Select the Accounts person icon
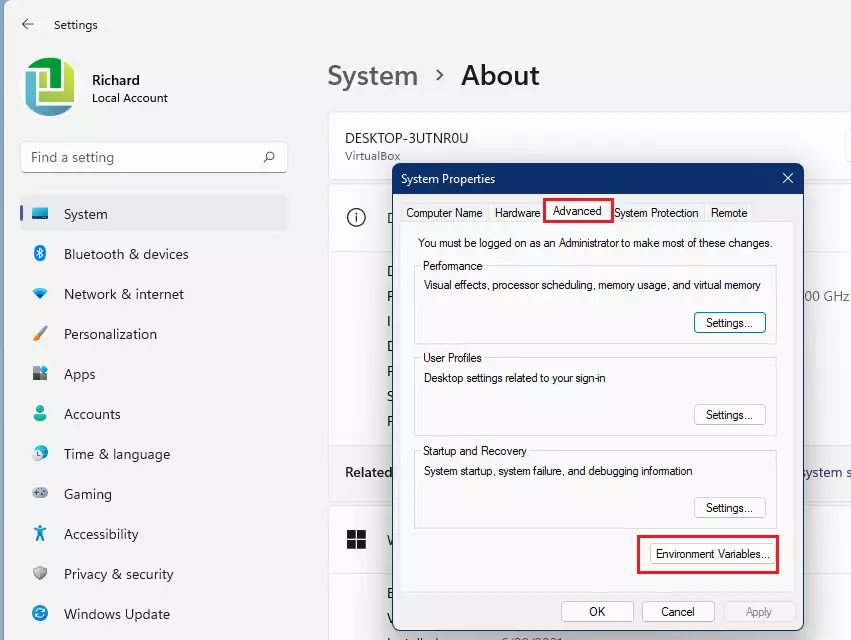The image size is (851, 640). 40,414
